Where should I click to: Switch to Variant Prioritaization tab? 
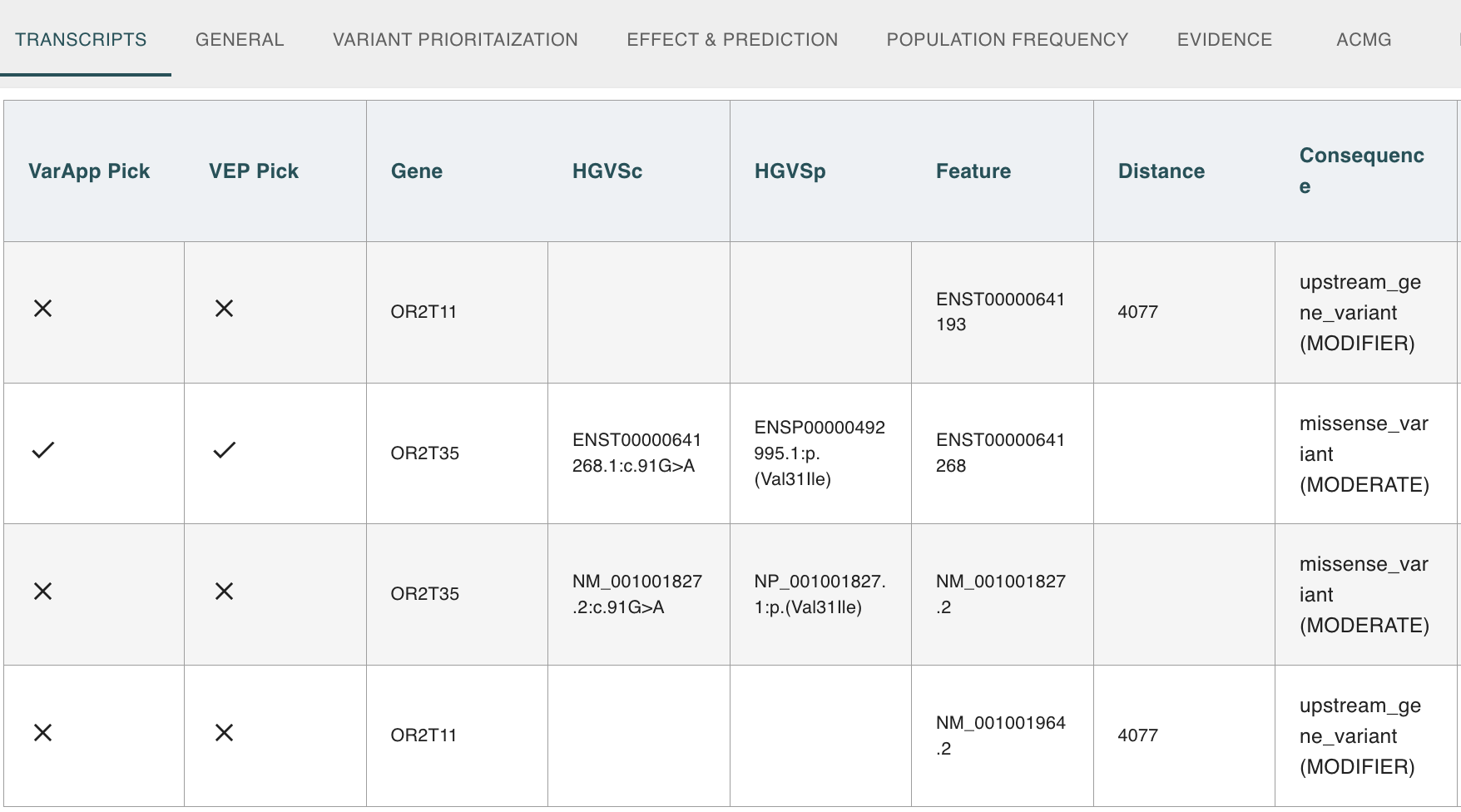(x=455, y=40)
